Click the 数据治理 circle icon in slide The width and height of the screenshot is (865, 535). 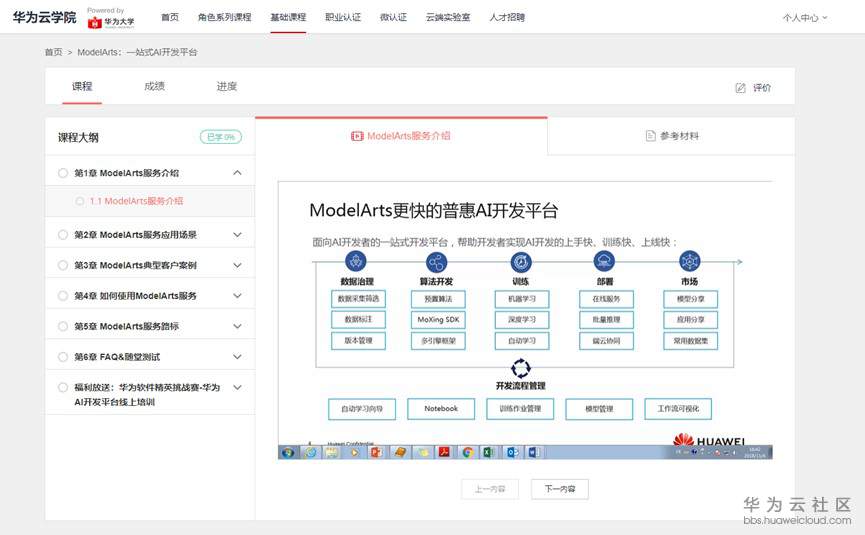(356, 261)
